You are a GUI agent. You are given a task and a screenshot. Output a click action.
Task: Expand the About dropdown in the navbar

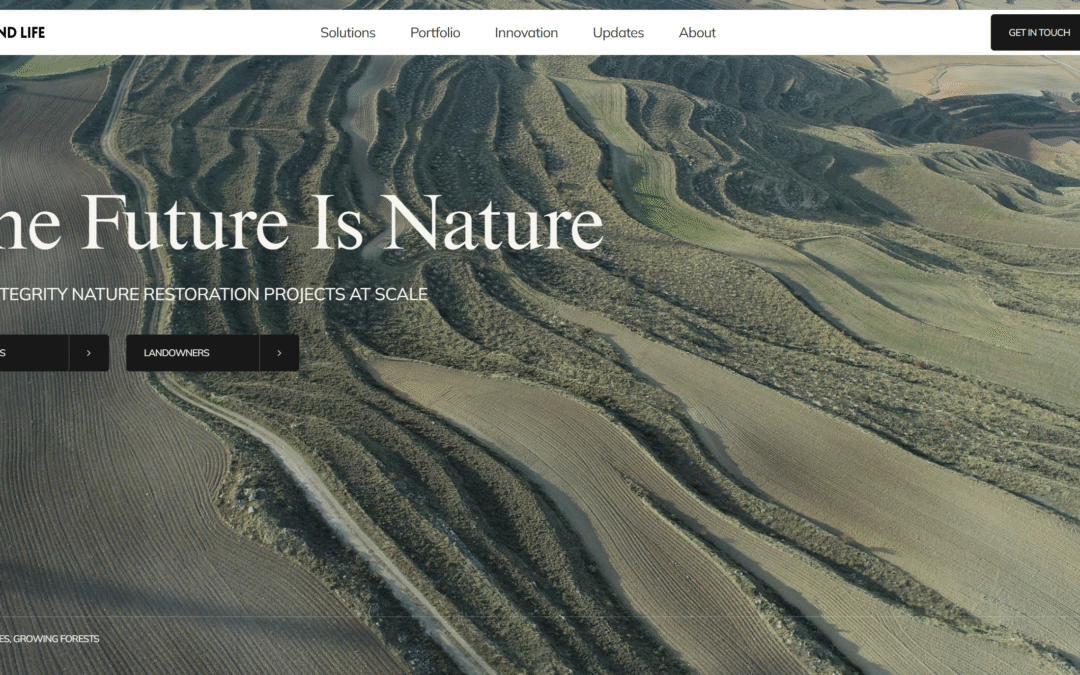(x=696, y=32)
